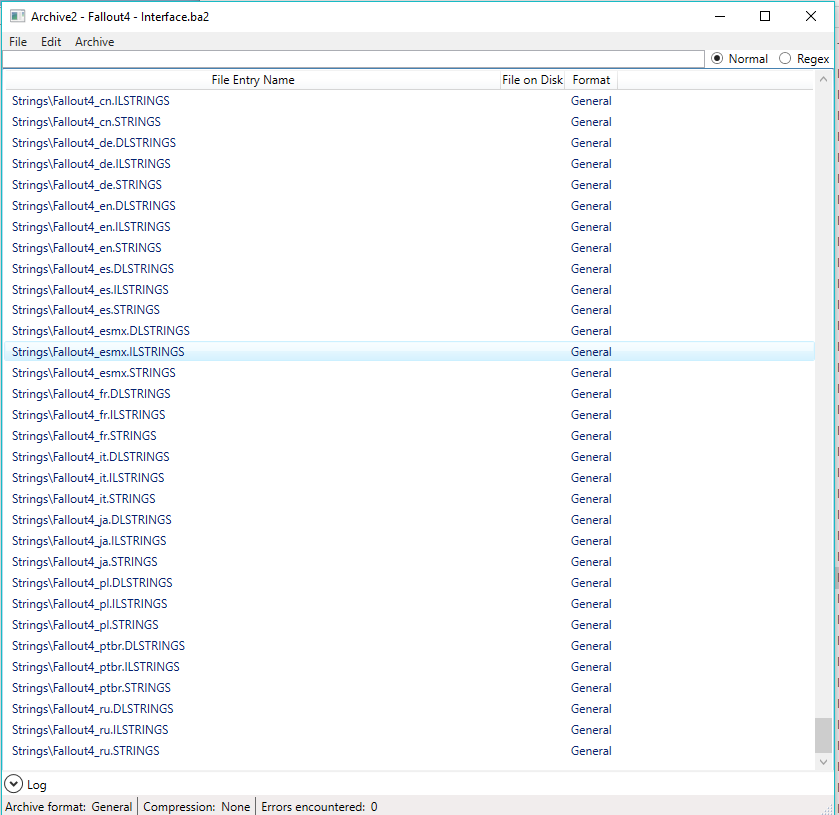This screenshot has width=839, height=815.
Task: Select the Regex search mode radio button
Action: [784, 58]
